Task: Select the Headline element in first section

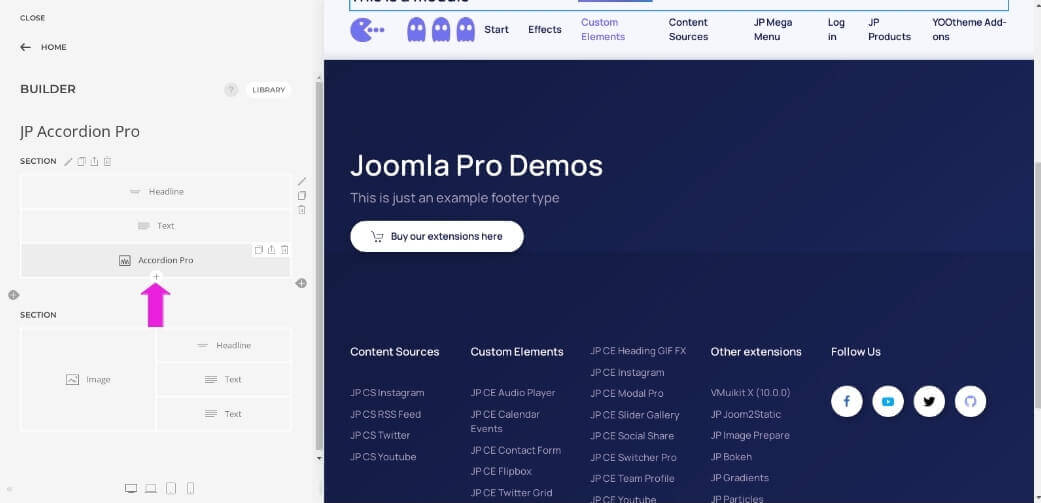Action: click(155, 192)
